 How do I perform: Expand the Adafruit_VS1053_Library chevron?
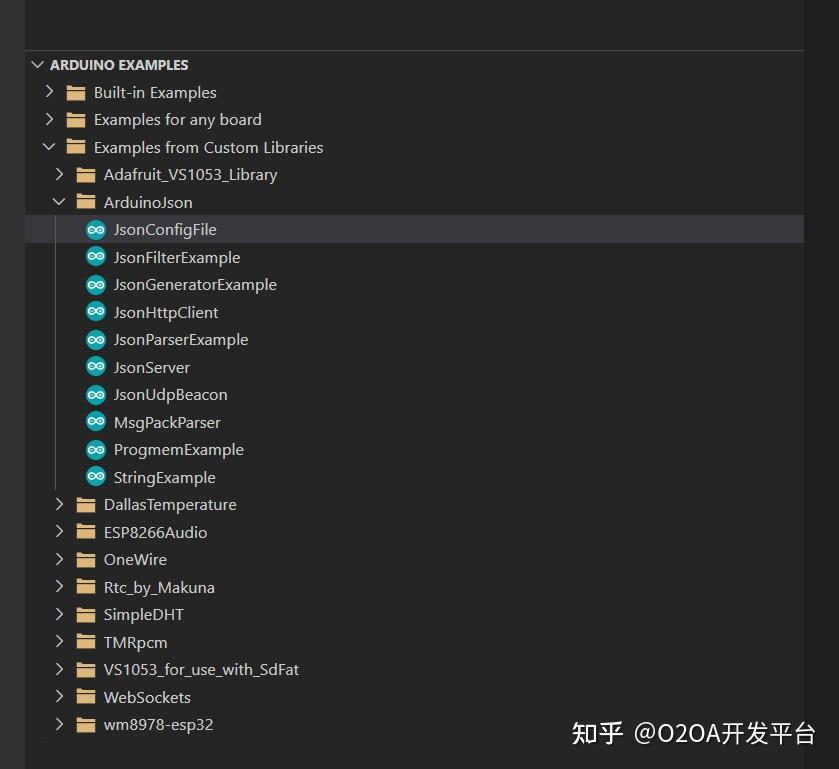pyautogui.click(x=59, y=174)
